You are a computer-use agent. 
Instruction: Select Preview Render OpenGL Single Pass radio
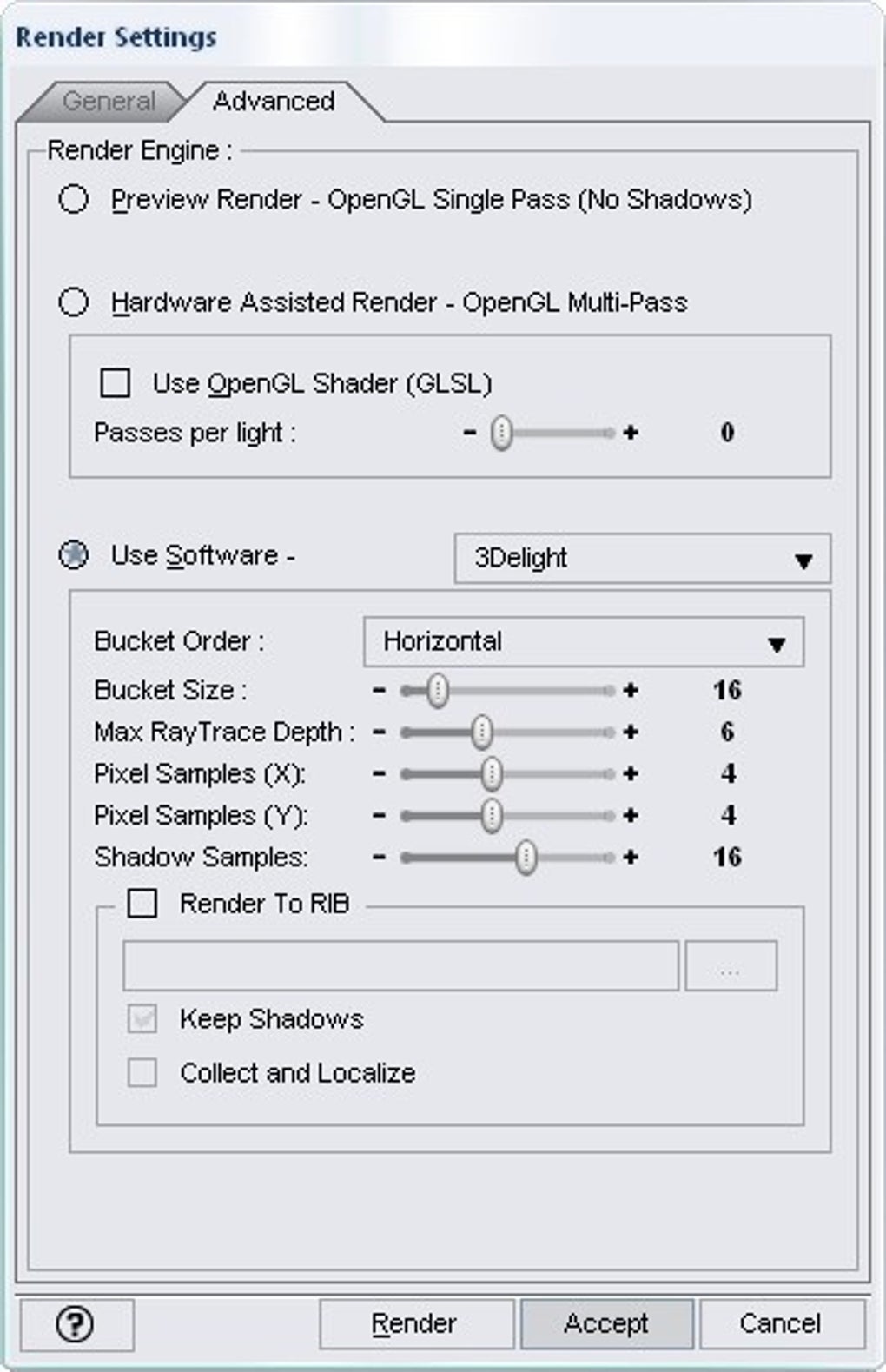[74, 200]
